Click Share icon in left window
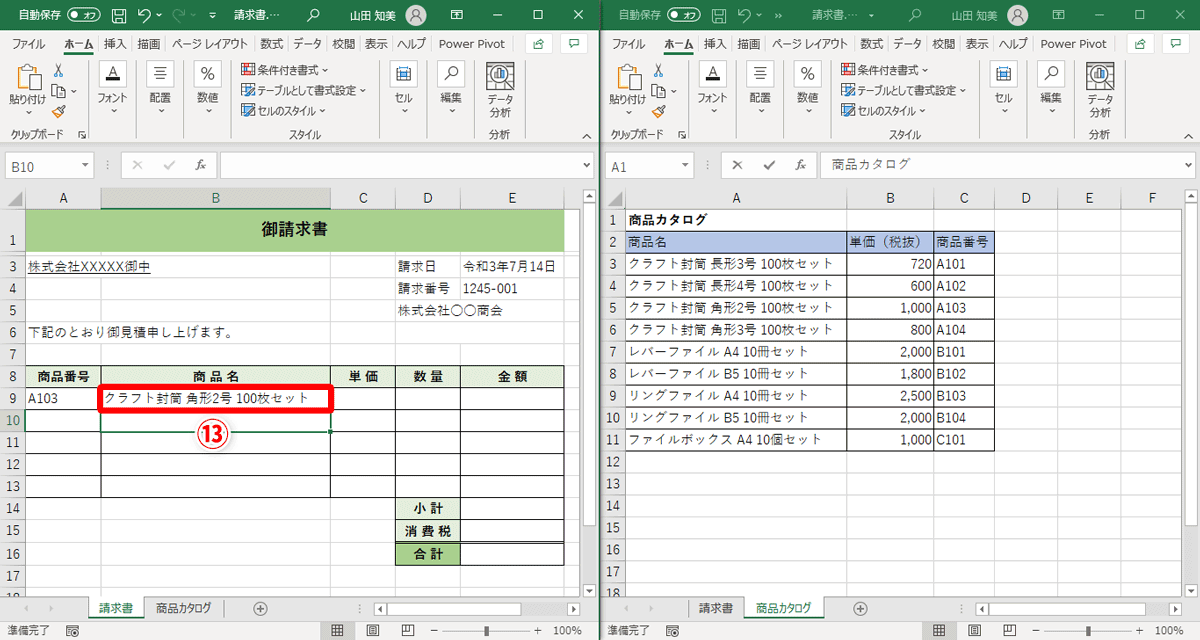This screenshot has width=1200, height=640. click(539, 44)
